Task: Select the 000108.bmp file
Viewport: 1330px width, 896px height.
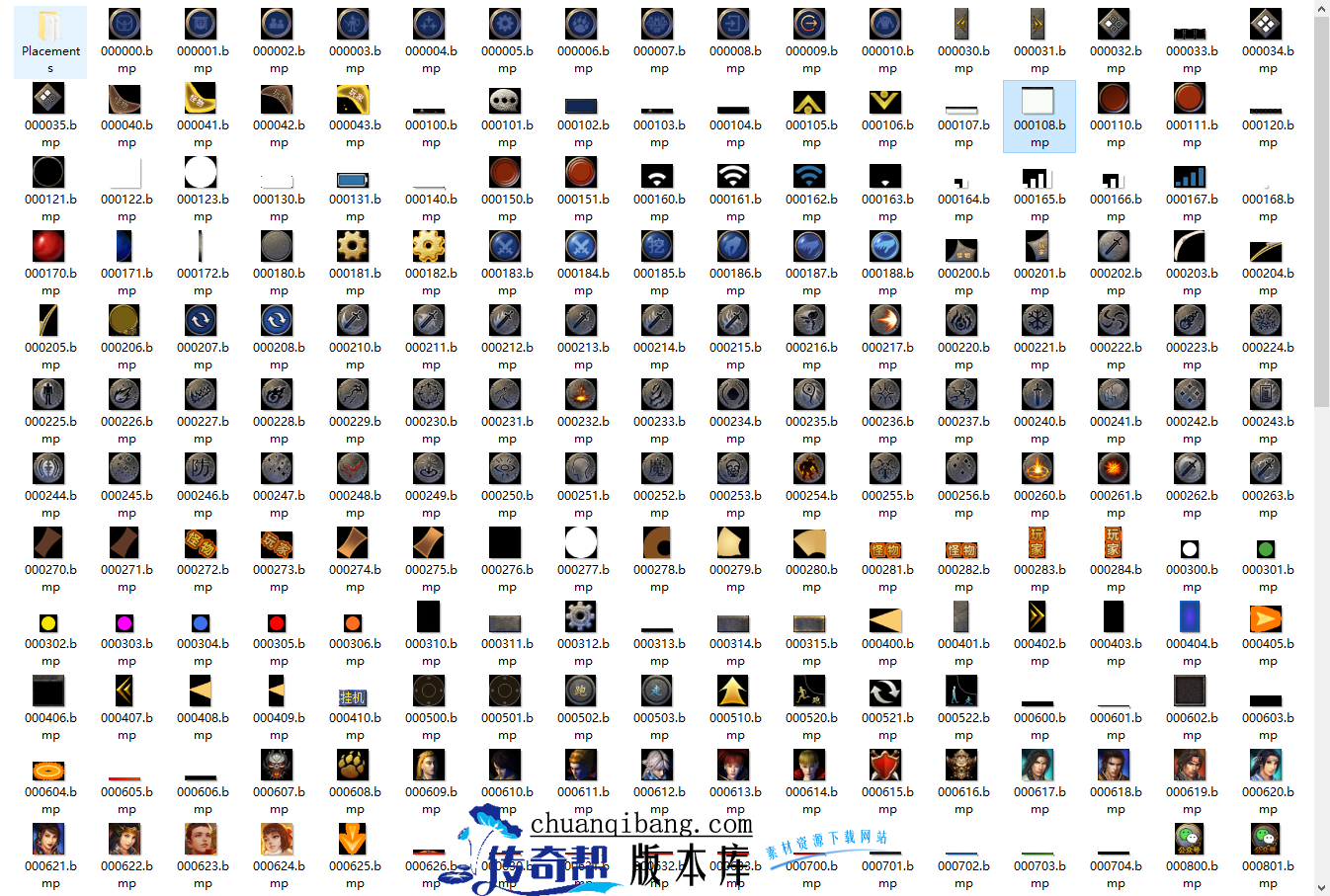Action: click(x=1039, y=116)
